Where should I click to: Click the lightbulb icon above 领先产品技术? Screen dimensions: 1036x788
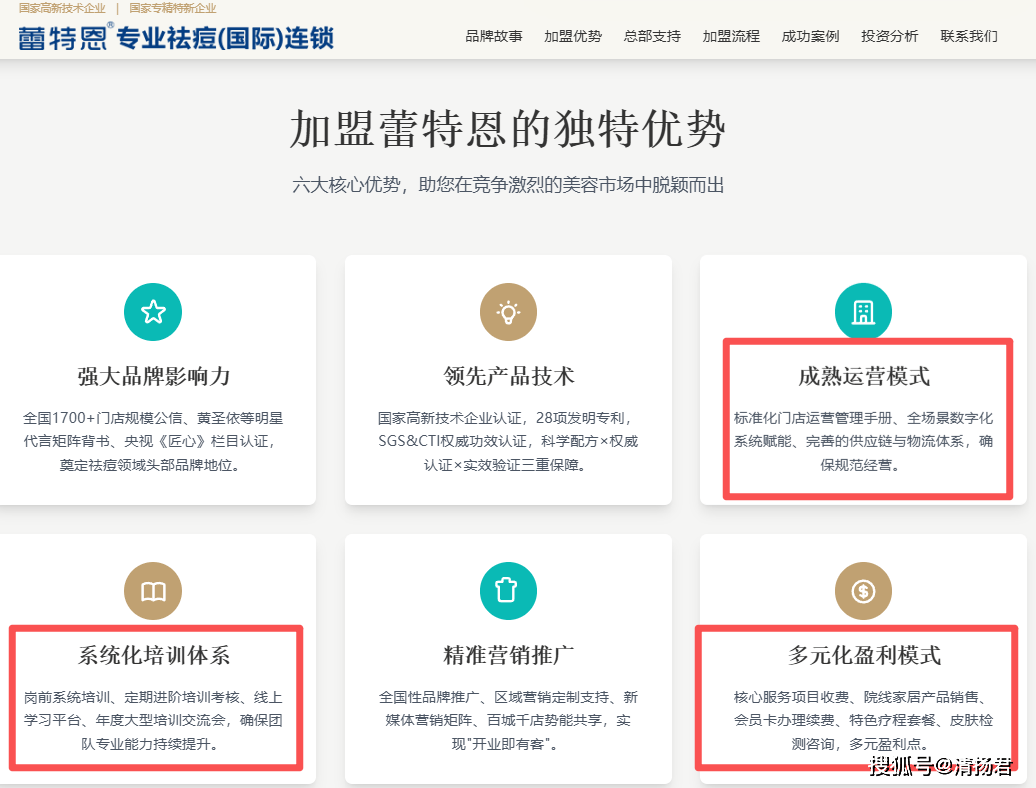[x=508, y=312]
